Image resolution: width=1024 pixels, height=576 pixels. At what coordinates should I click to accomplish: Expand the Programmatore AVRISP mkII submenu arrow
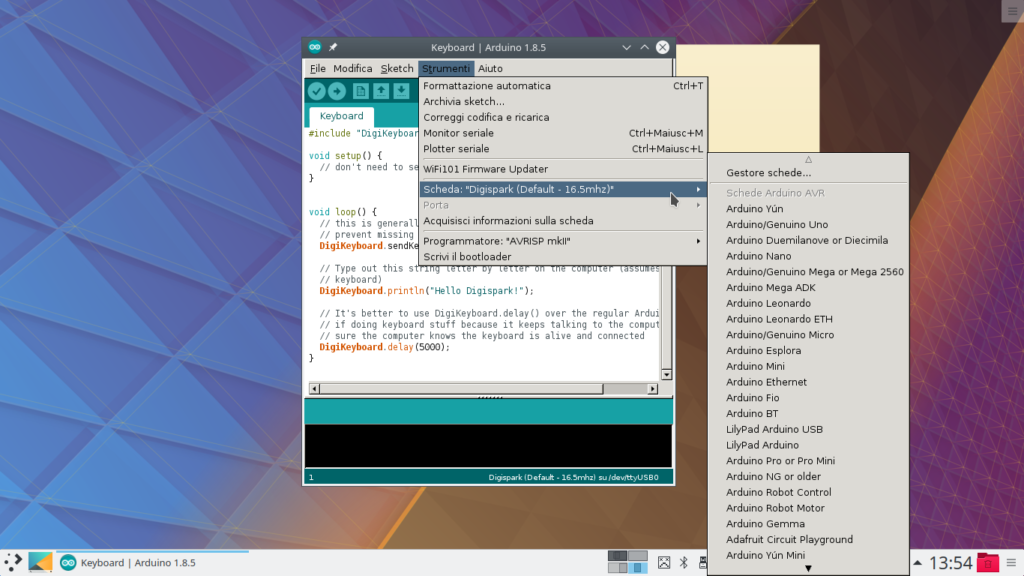point(698,241)
